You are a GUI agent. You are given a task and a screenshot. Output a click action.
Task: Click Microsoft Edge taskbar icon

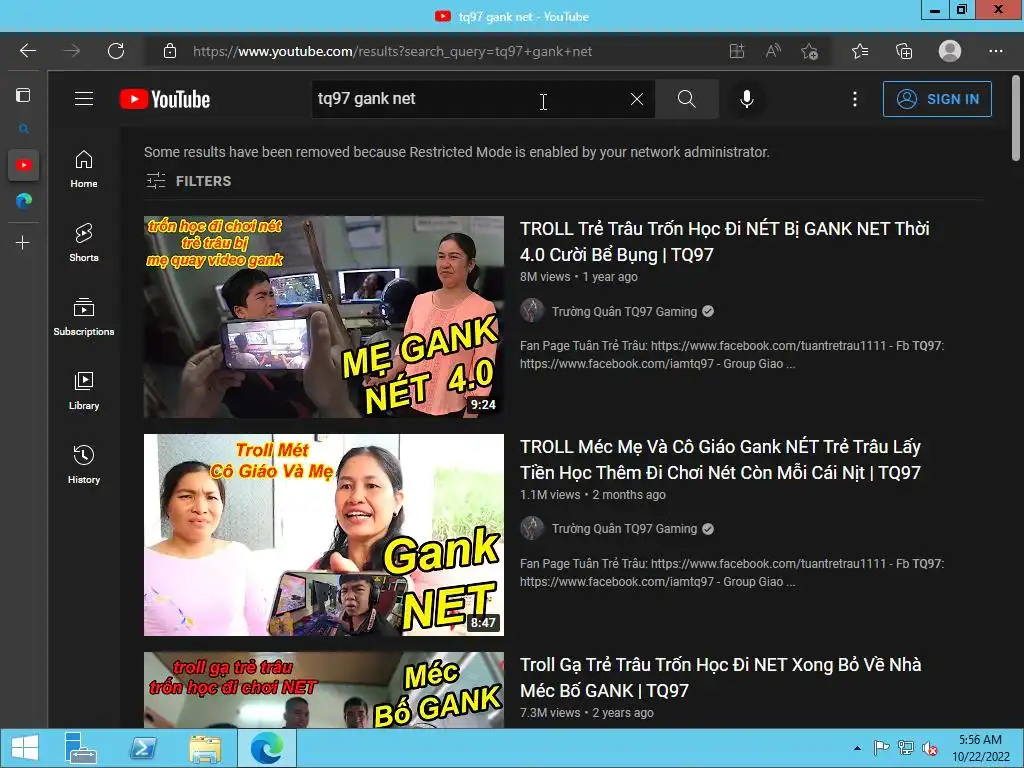[x=266, y=748]
